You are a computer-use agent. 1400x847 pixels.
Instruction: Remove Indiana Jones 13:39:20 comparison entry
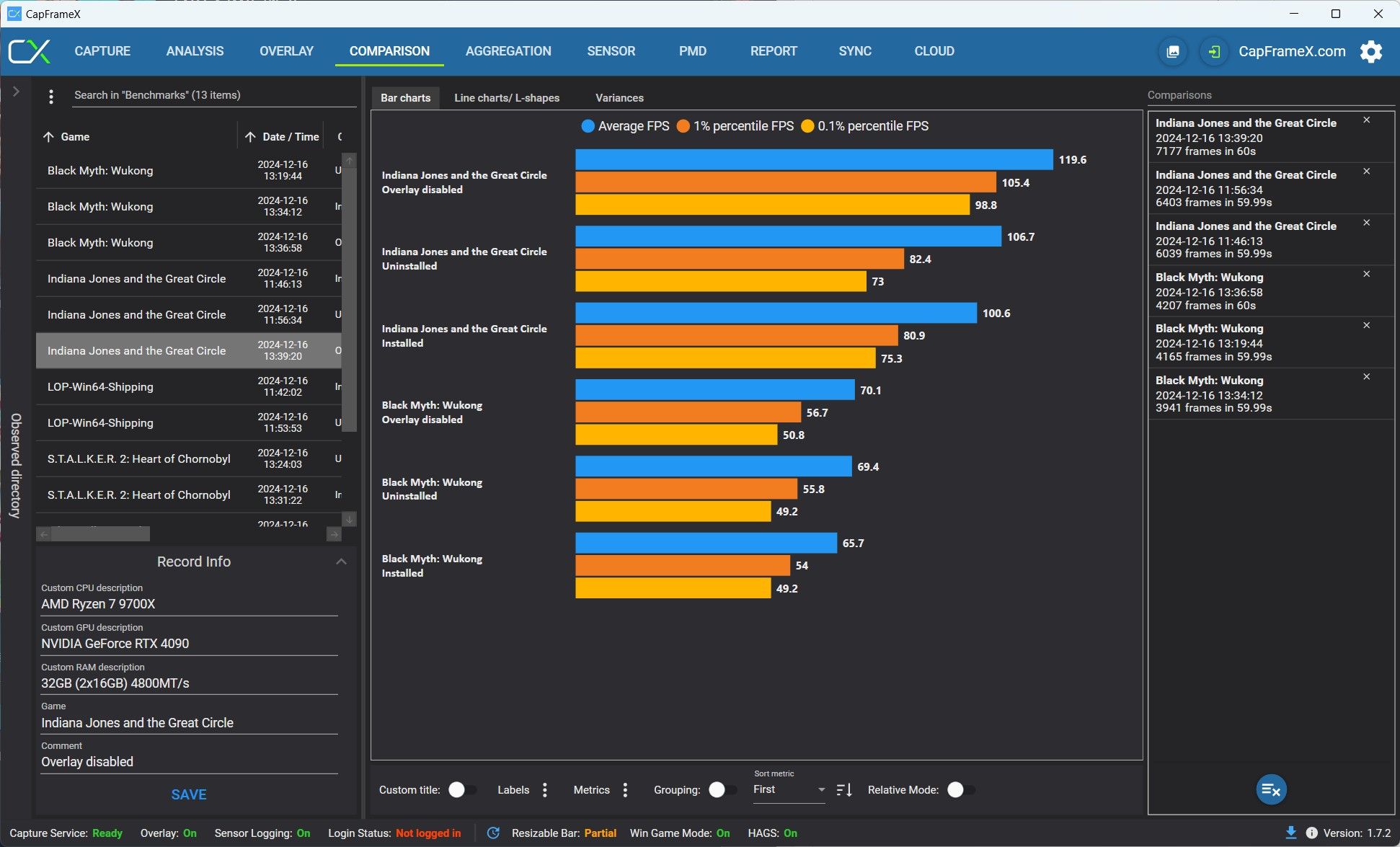tap(1366, 120)
